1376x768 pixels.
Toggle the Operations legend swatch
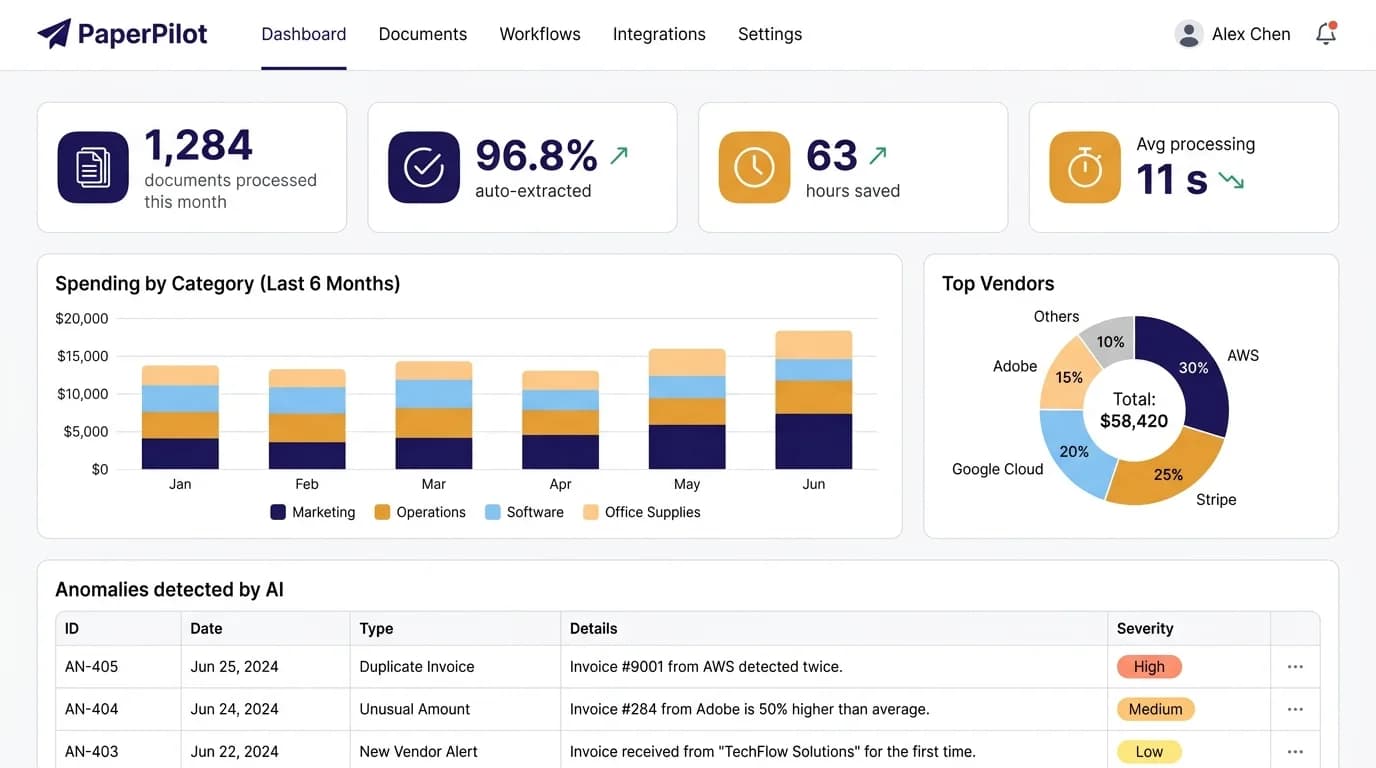pyautogui.click(x=382, y=512)
